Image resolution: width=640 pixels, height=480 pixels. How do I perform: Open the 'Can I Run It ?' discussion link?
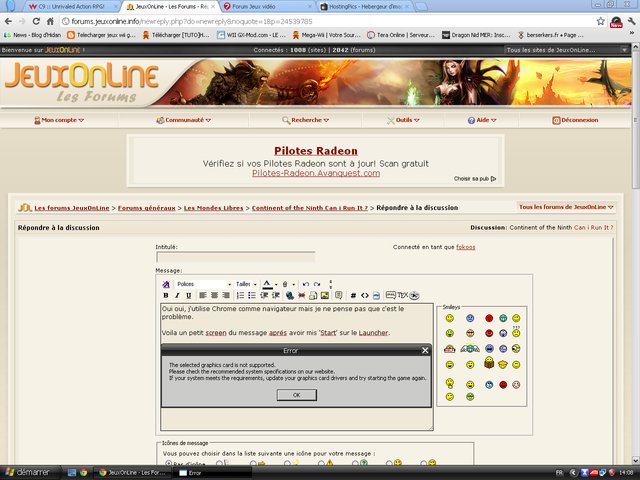coord(593,227)
